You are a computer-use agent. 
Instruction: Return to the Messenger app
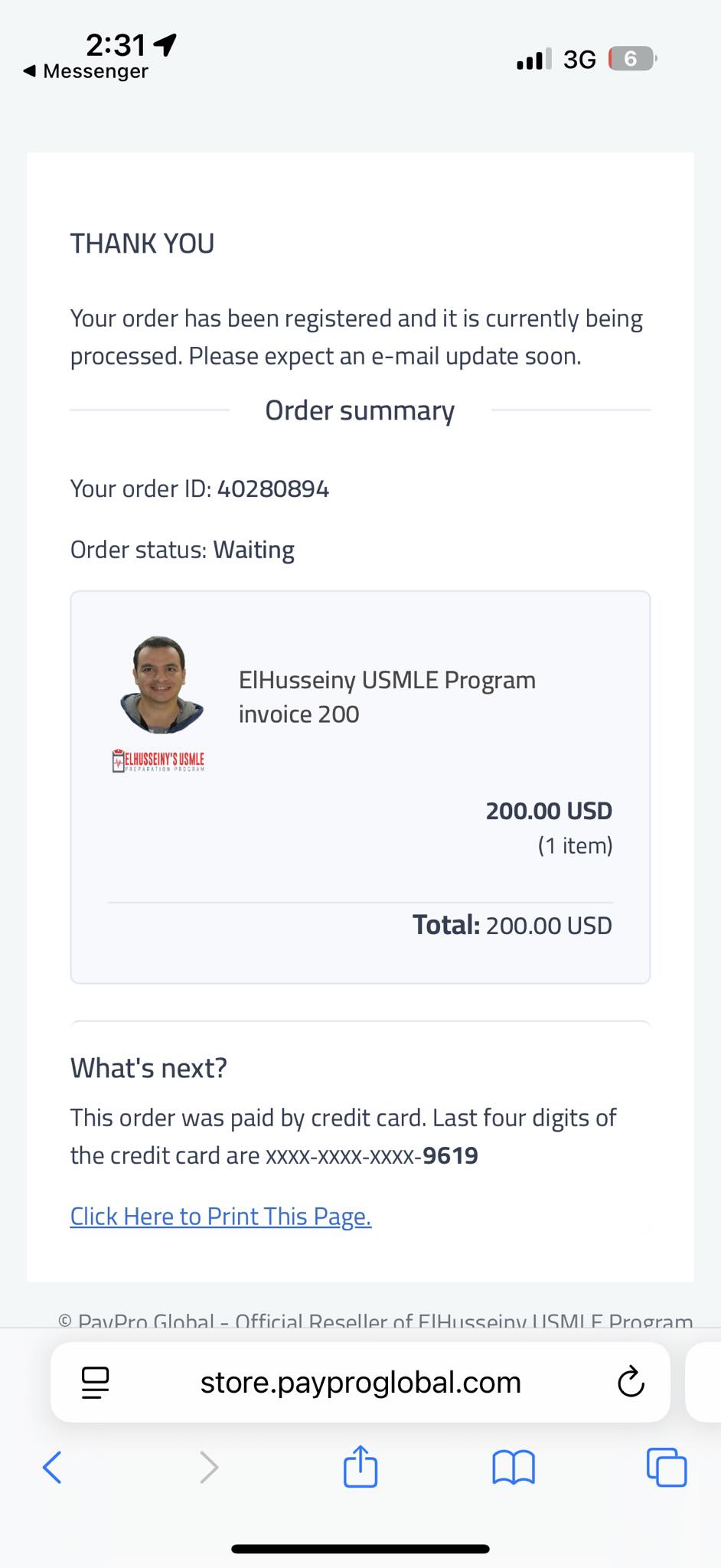coord(86,71)
